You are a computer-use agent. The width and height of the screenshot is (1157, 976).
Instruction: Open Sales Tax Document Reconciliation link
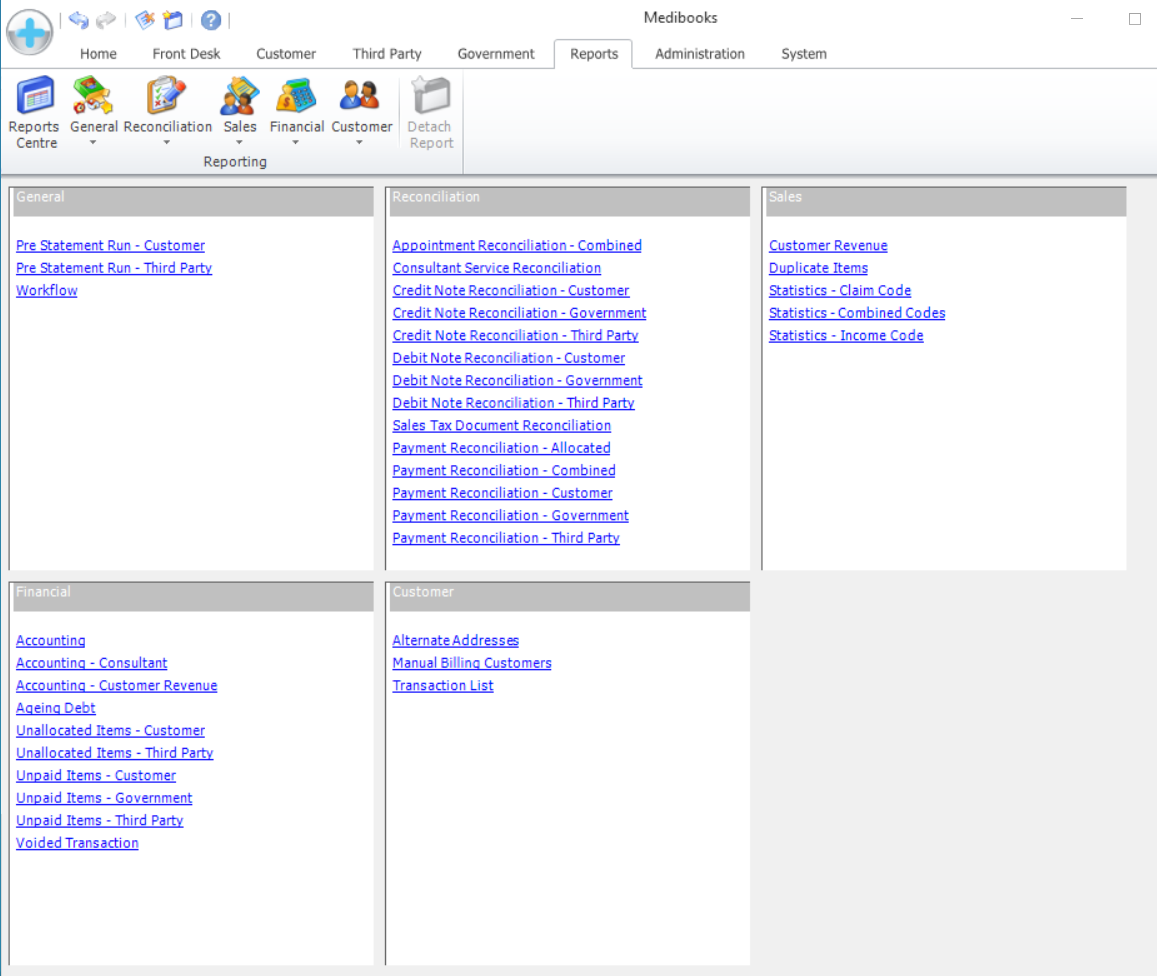point(501,425)
